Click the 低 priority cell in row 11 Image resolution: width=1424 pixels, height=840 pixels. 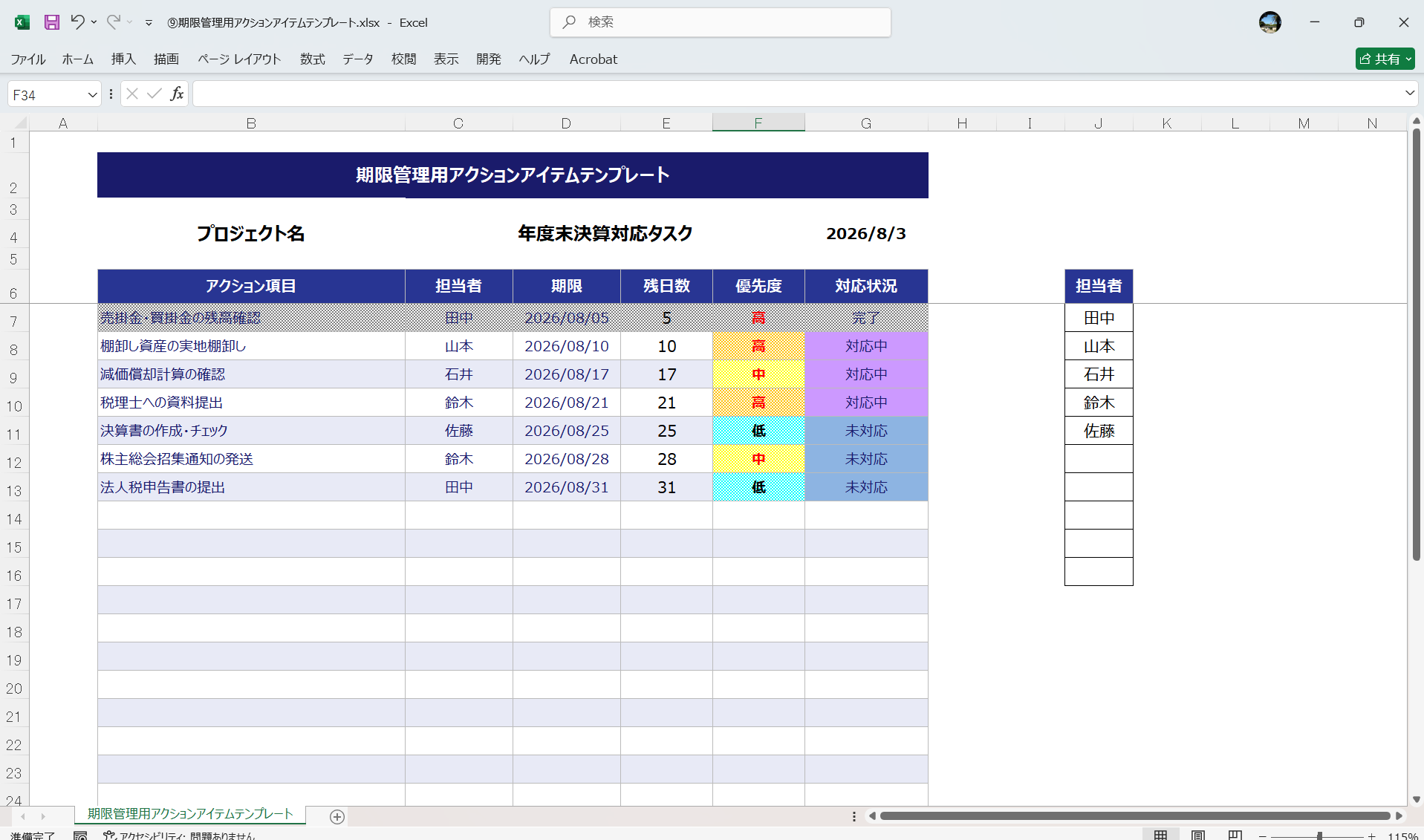point(758,431)
